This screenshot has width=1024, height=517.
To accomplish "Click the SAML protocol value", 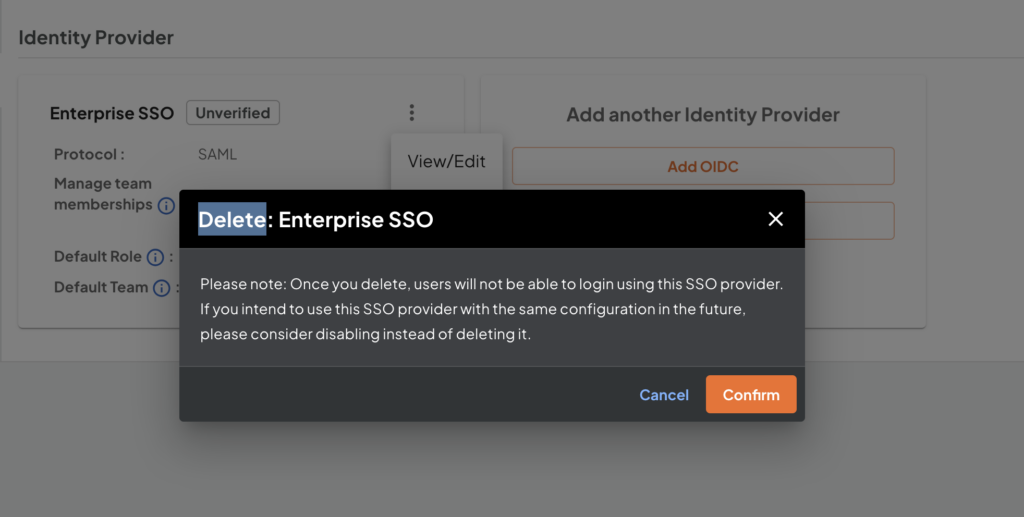I will (217, 155).
